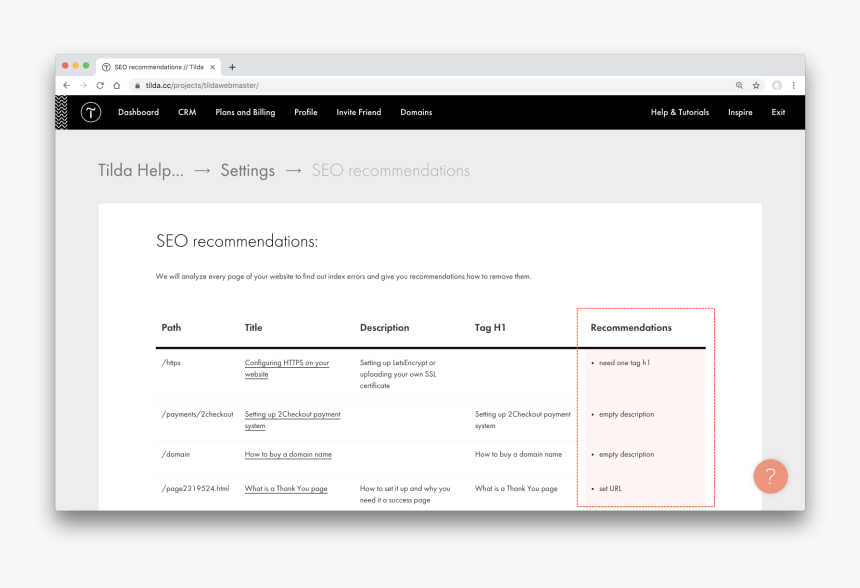Open How to buy a domain name link
Screen dimensions: 860x588
click(288, 455)
